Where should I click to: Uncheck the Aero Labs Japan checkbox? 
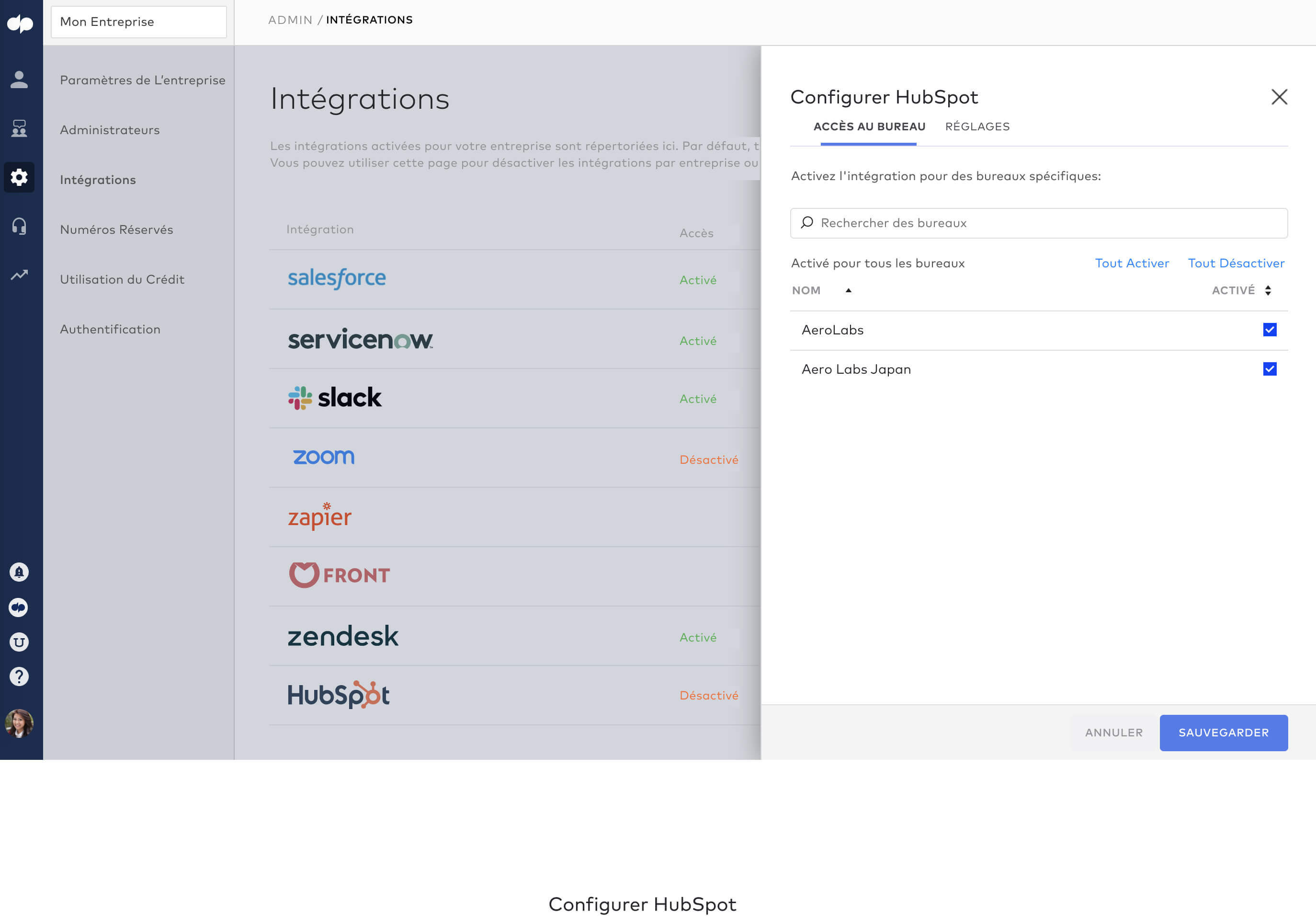coord(1270,369)
